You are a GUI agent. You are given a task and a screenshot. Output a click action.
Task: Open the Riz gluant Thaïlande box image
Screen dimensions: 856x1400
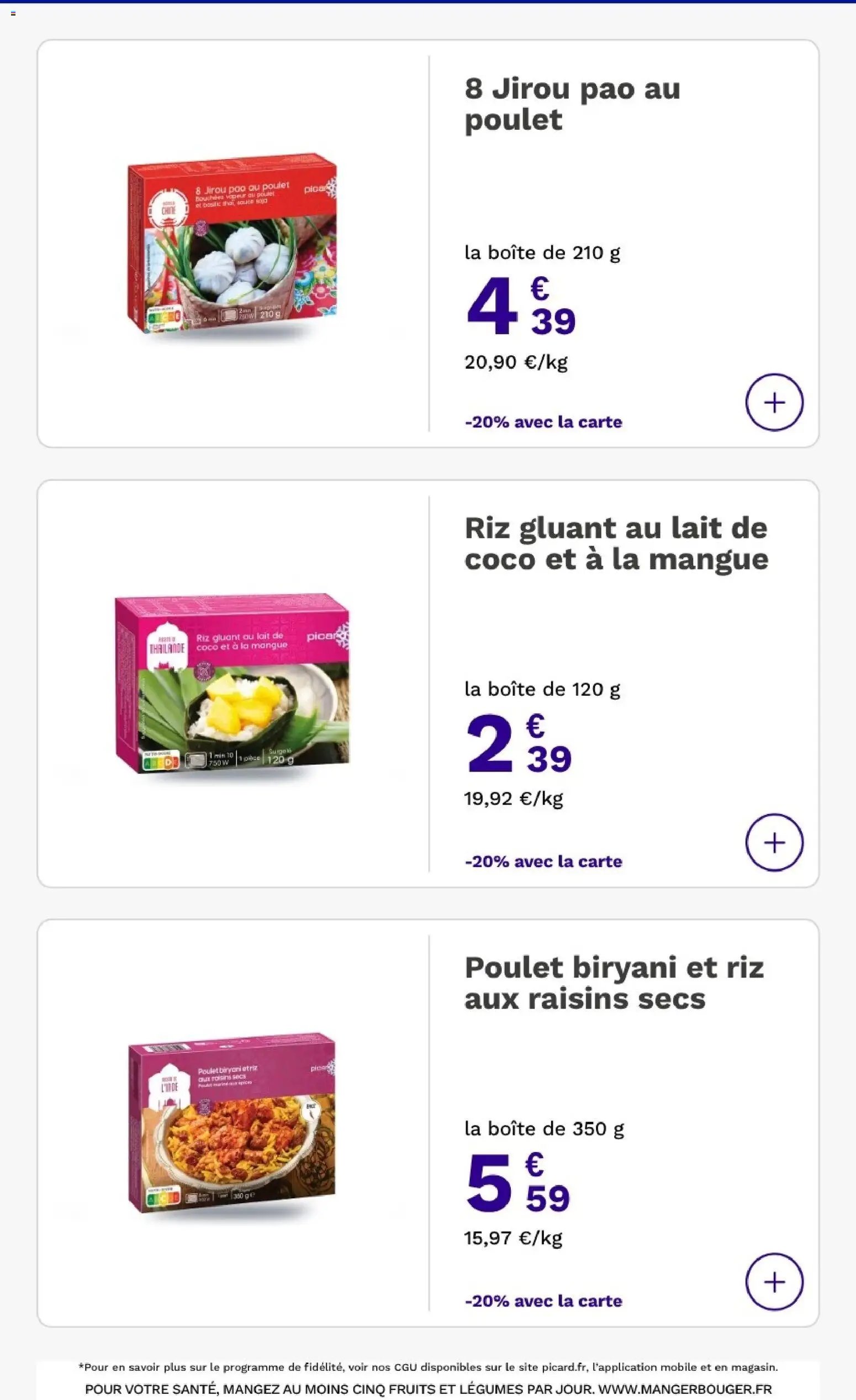click(x=233, y=684)
